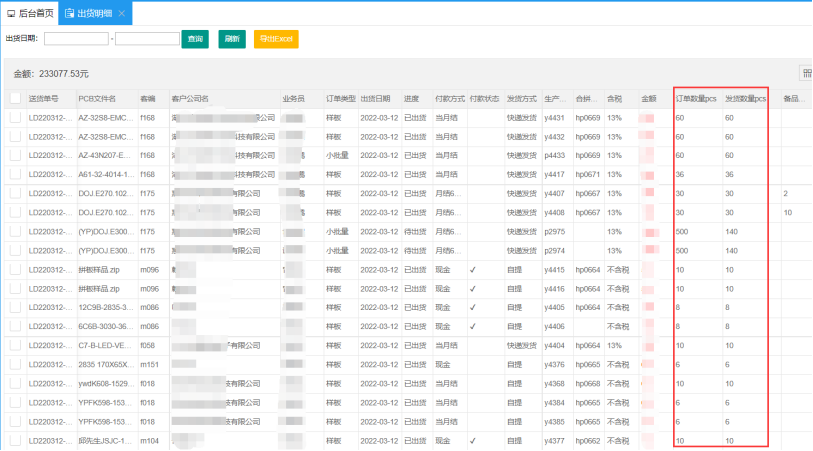The width and height of the screenshot is (813, 451).
Task: Click the orange 导出Excel button
Action: [276, 39]
